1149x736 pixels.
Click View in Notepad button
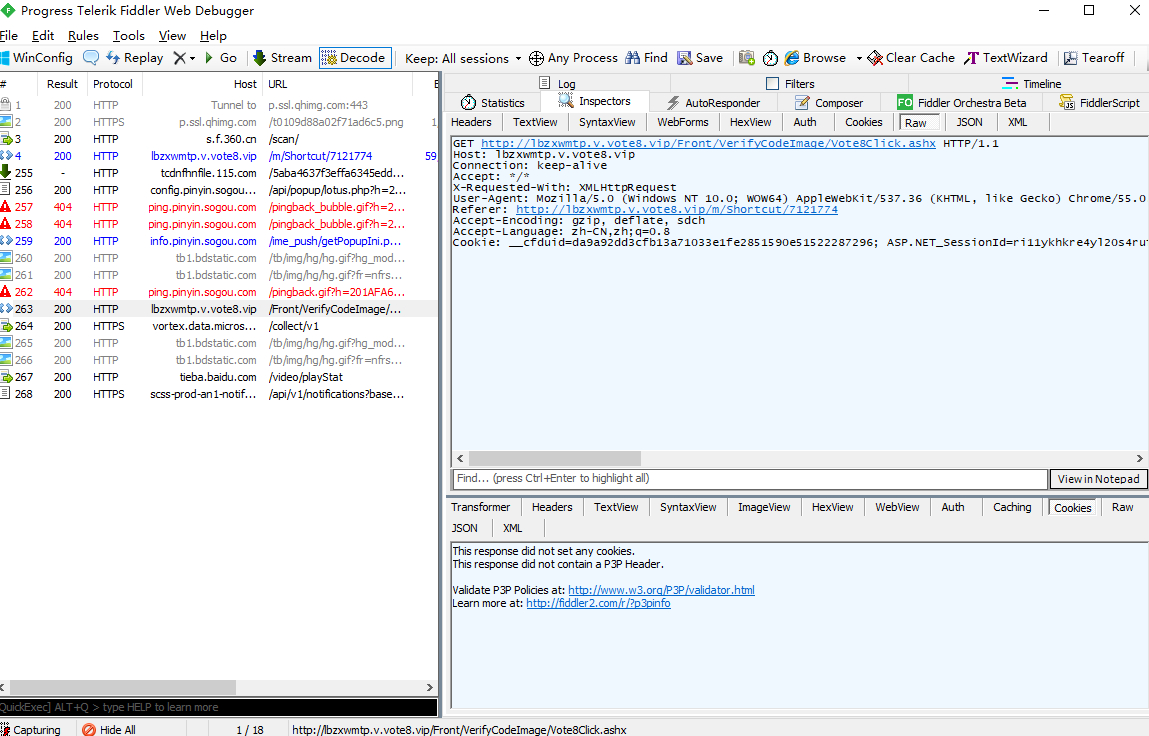click(1098, 479)
